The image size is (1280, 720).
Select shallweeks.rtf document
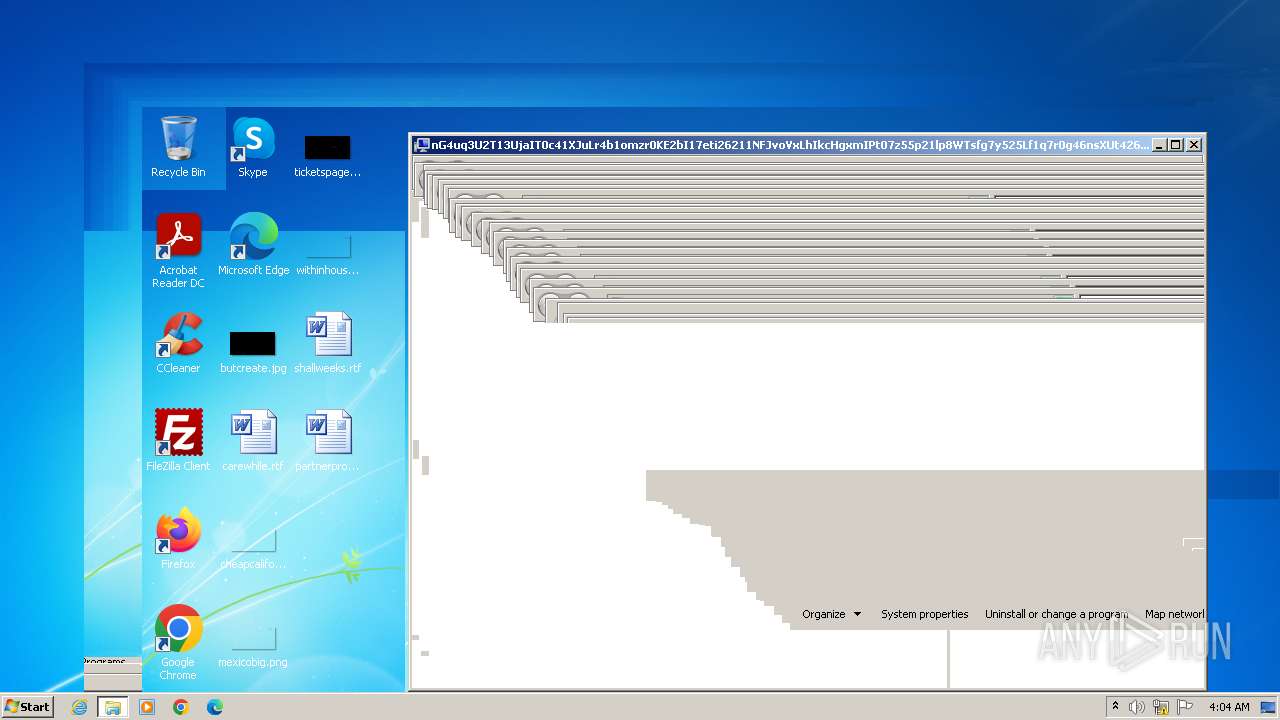click(x=327, y=343)
